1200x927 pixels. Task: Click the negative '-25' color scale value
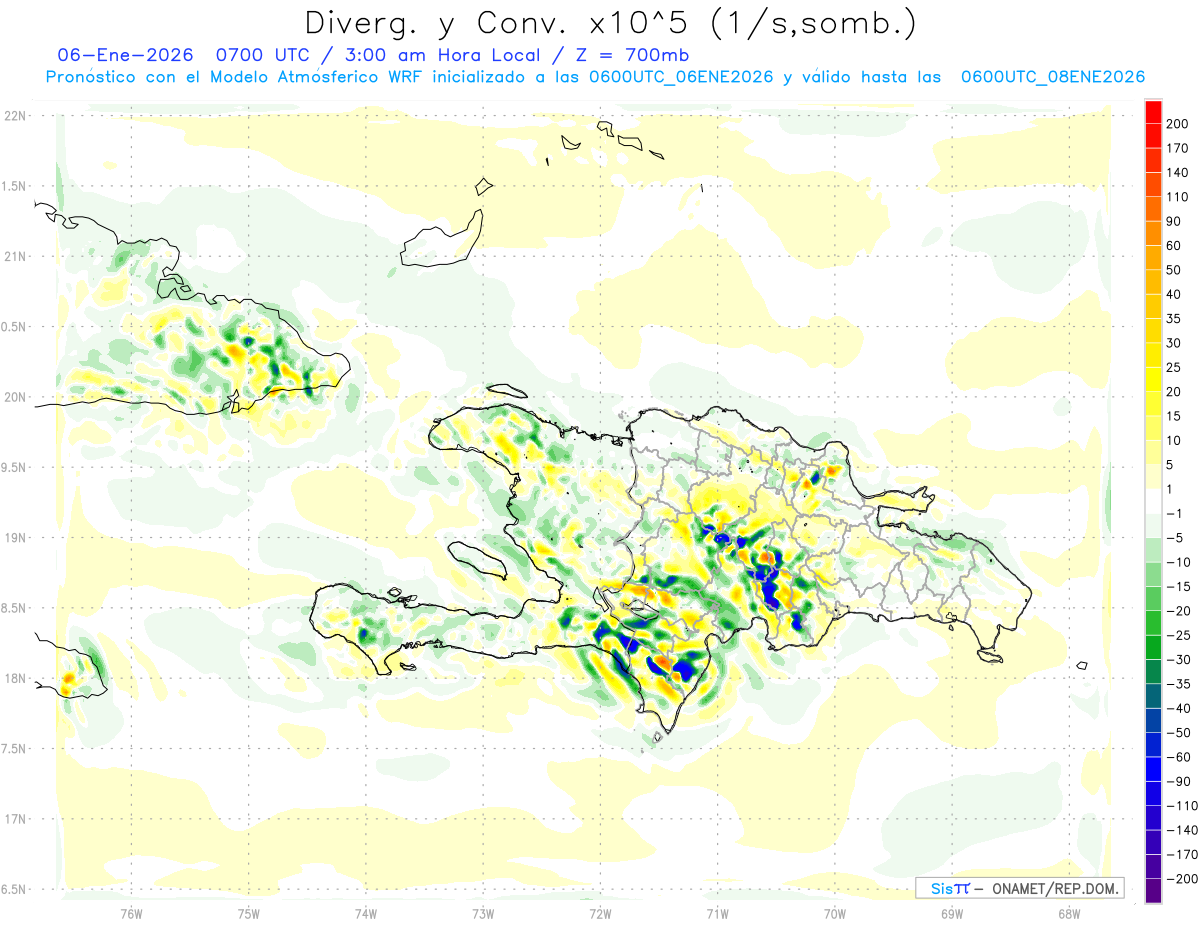coord(1181,635)
